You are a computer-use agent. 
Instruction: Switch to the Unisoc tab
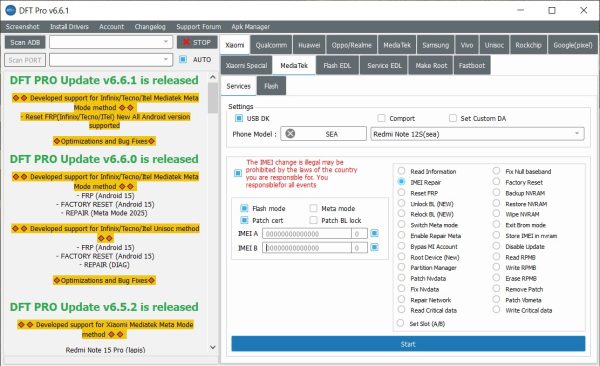click(x=494, y=45)
